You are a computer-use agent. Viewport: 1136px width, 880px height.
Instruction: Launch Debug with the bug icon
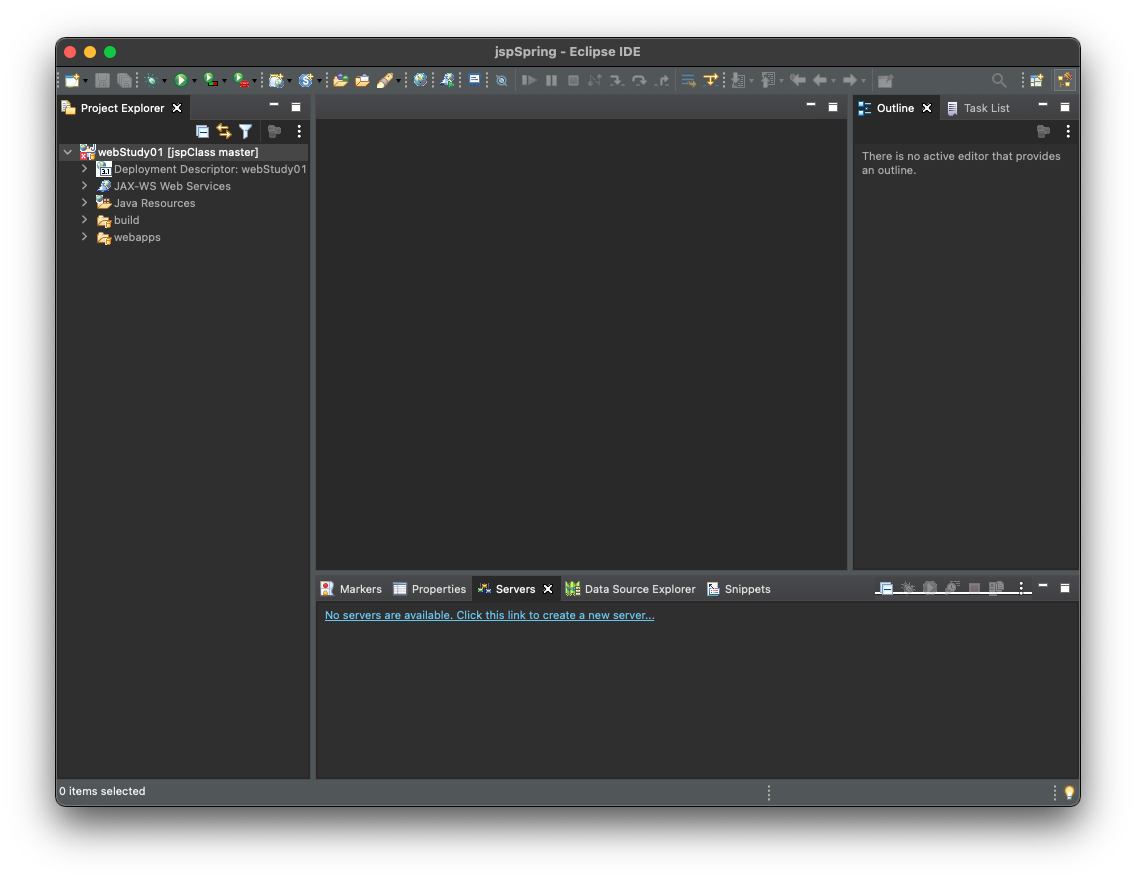click(x=151, y=80)
